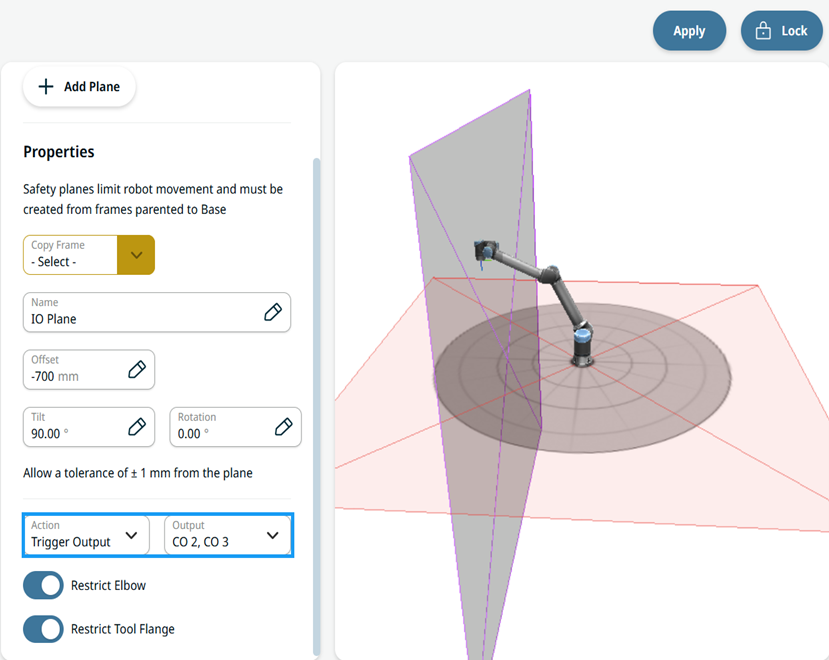
Task: Edit Offset value via pencil icon
Action: 137,369
